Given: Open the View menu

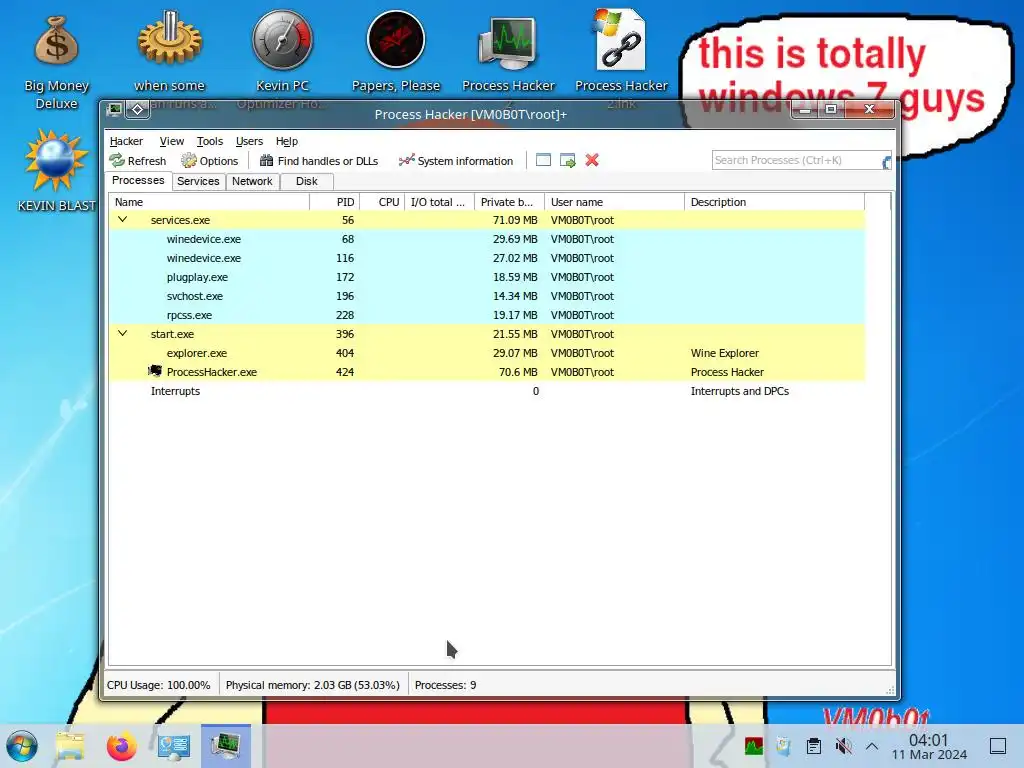Looking at the screenshot, I should [x=172, y=141].
